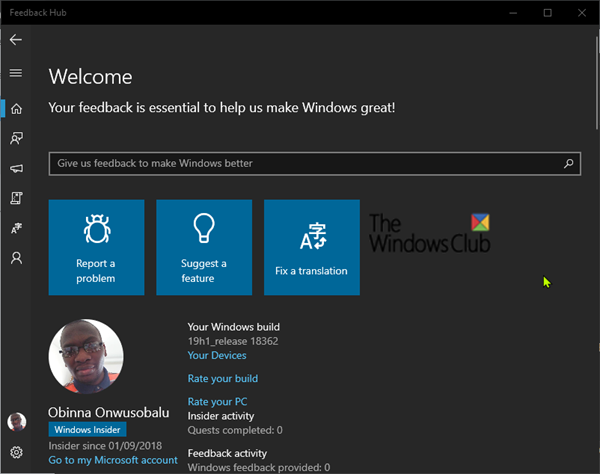
Task: Open the Your Devices link
Action: tap(217, 355)
